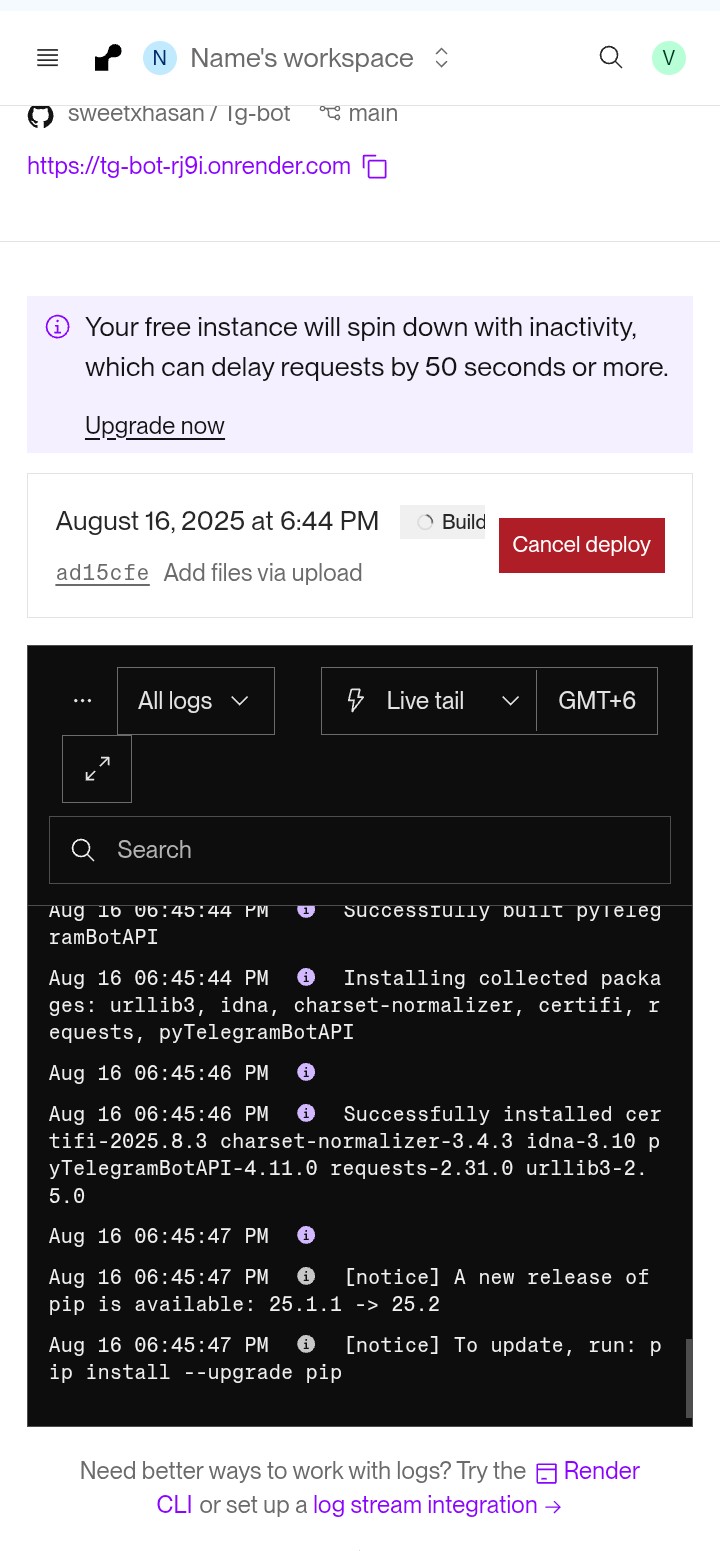Click the Render logo icon

point(107,58)
